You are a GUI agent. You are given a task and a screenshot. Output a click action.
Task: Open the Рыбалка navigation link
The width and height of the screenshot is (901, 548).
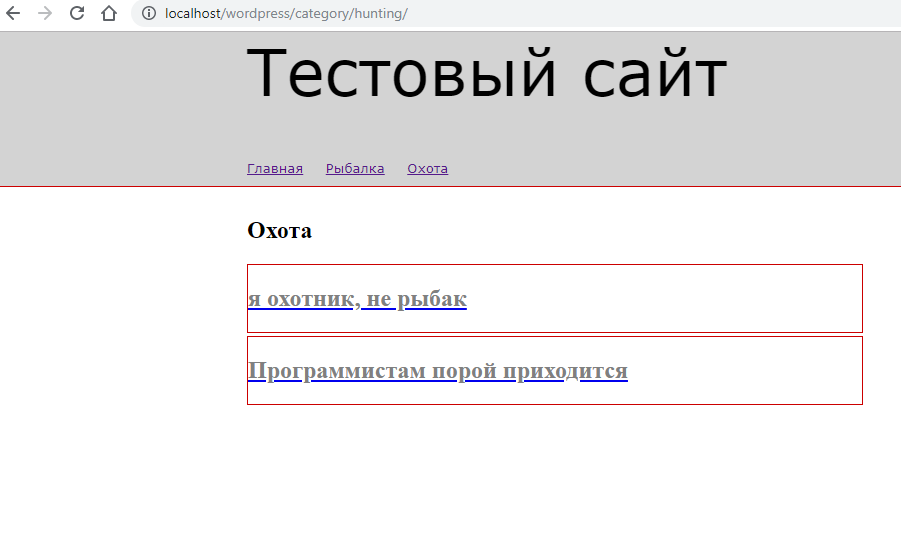[355, 169]
